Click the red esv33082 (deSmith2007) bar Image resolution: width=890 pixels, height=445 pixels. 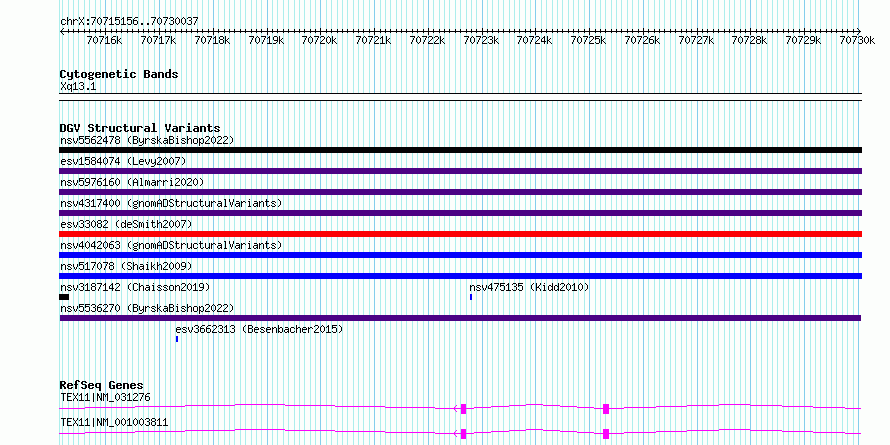click(x=460, y=234)
